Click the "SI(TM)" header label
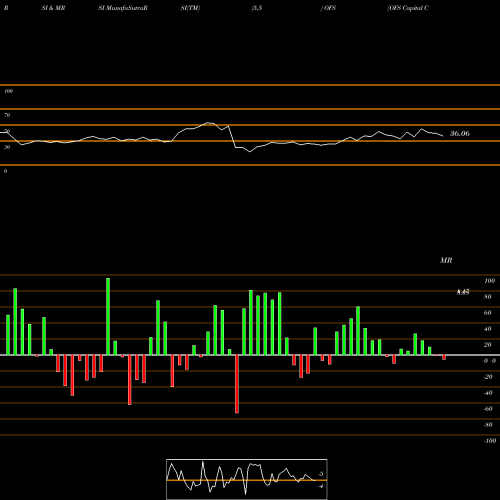 tap(190, 8)
